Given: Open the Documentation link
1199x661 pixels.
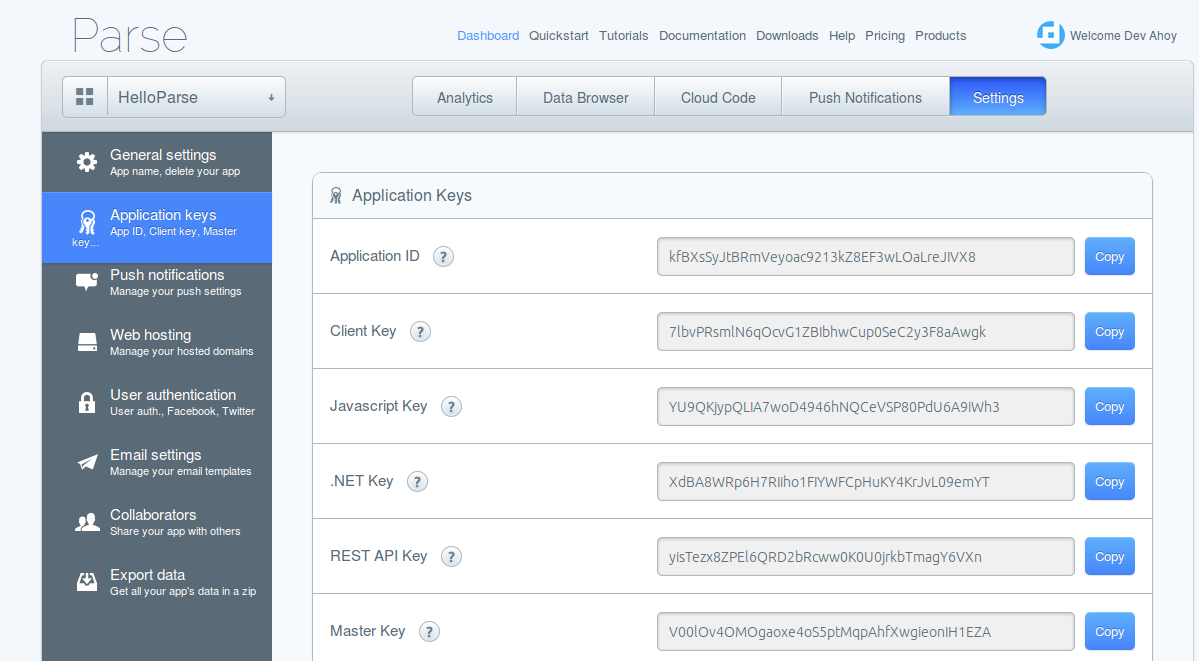Looking at the screenshot, I should (702, 35).
